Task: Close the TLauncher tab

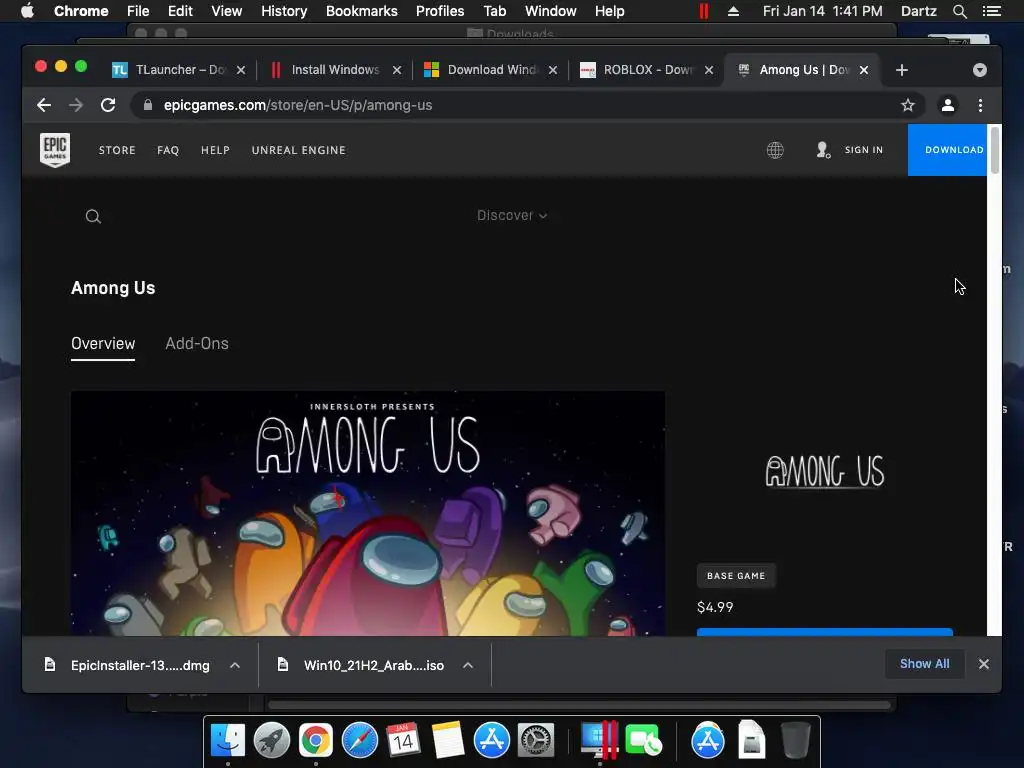Action: [241, 70]
